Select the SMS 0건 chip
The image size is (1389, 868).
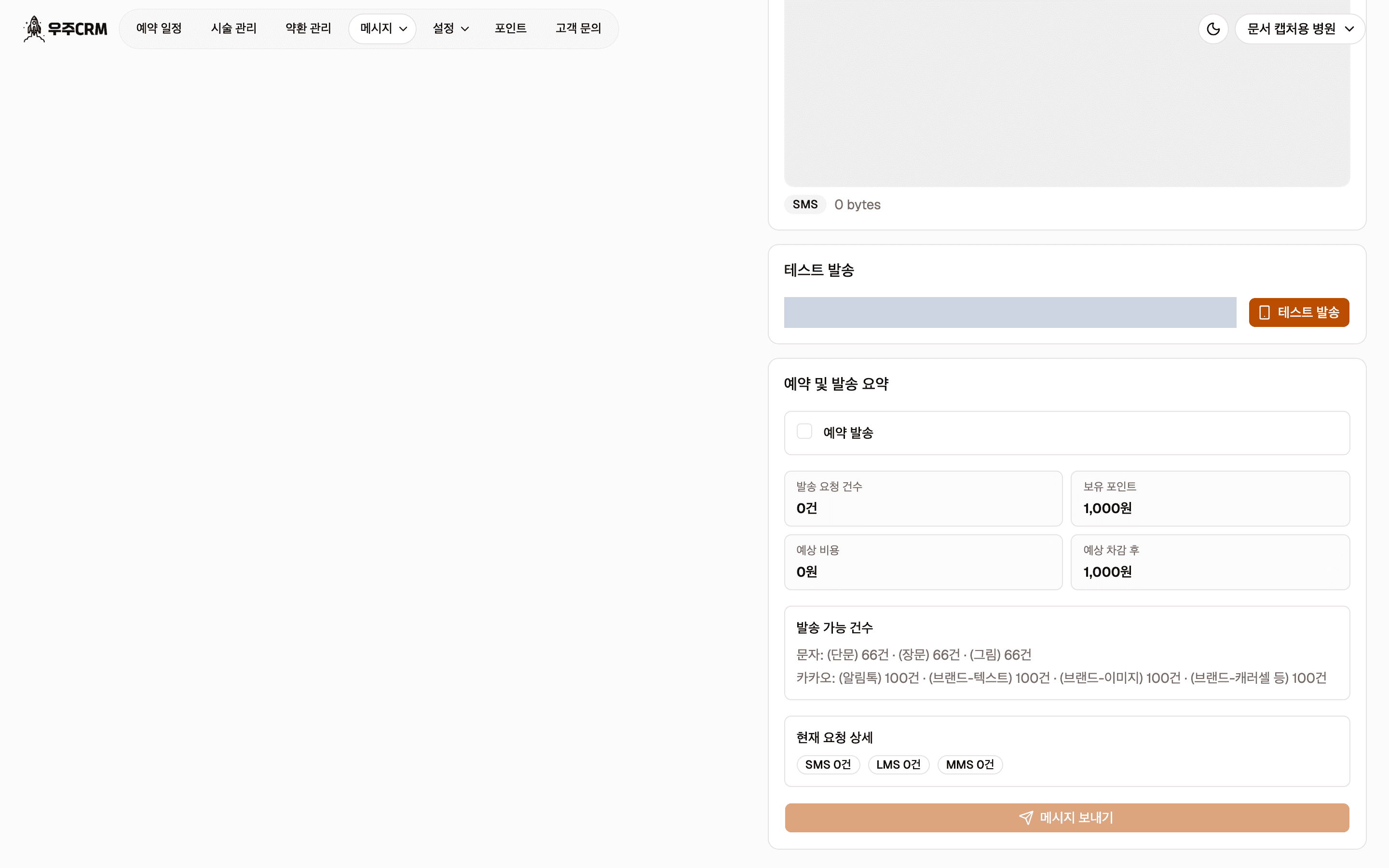point(828,765)
